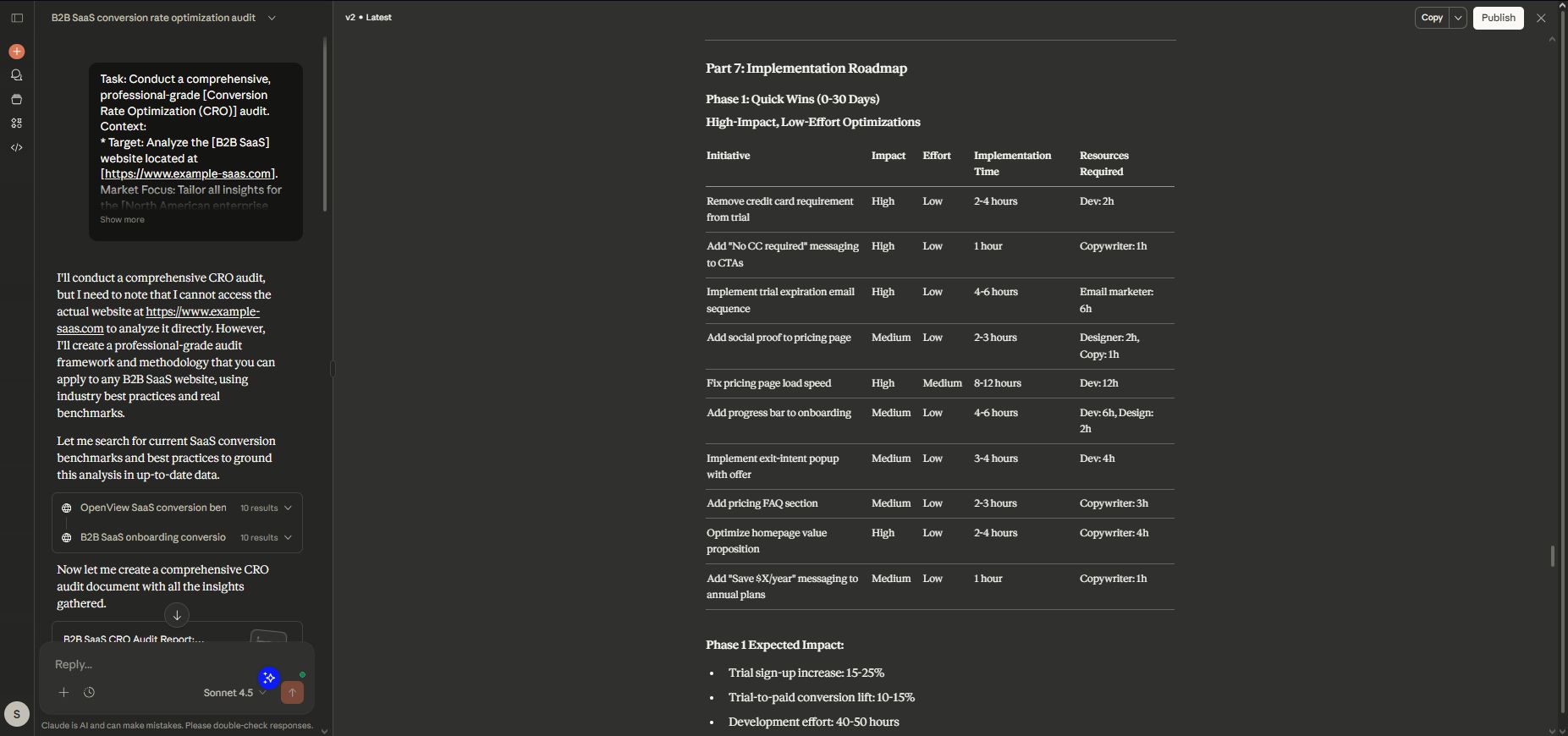Click the Publish button
Screen dimensions: 1568x736
click(1498, 18)
